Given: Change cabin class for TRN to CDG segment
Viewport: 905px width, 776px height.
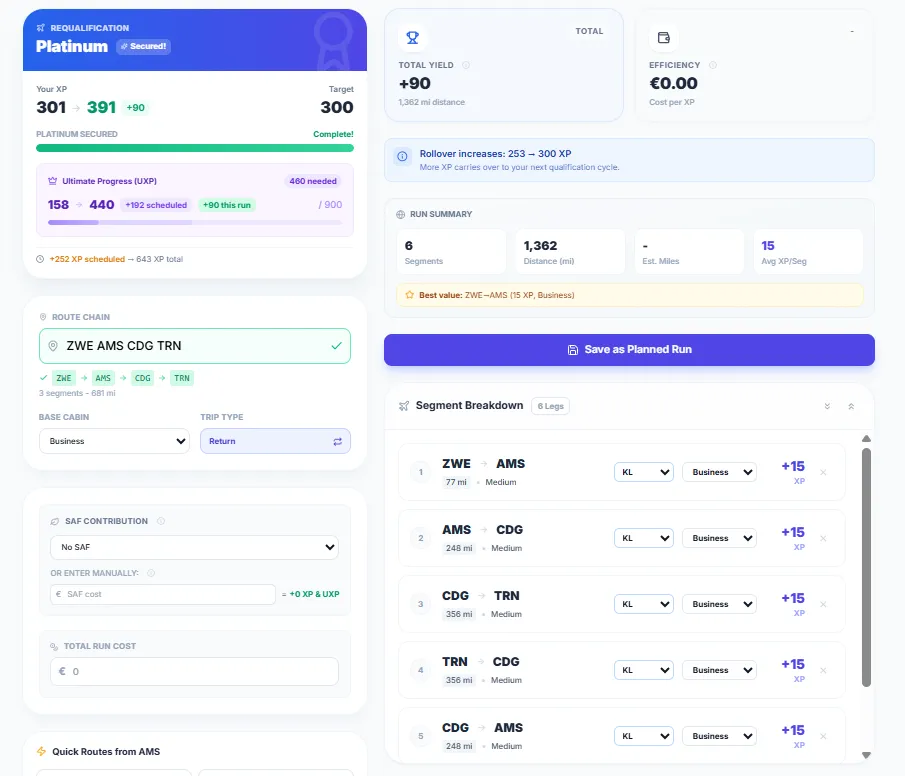Looking at the screenshot, I should 719,670.
